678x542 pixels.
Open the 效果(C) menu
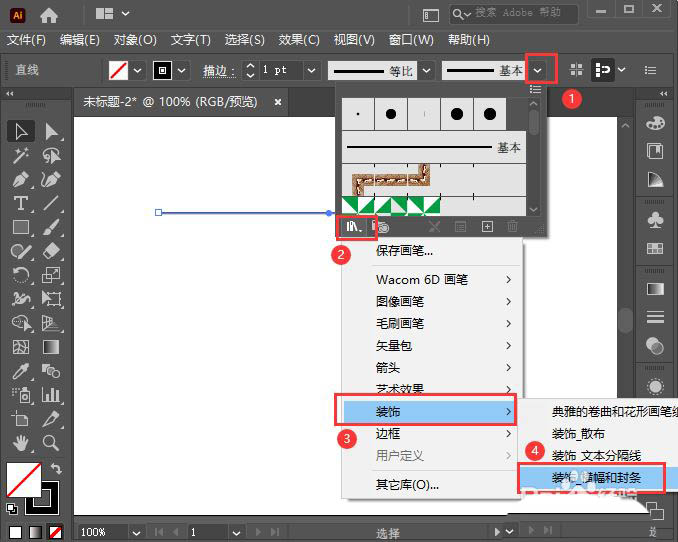pyautogui.click(x=298, y=40)
